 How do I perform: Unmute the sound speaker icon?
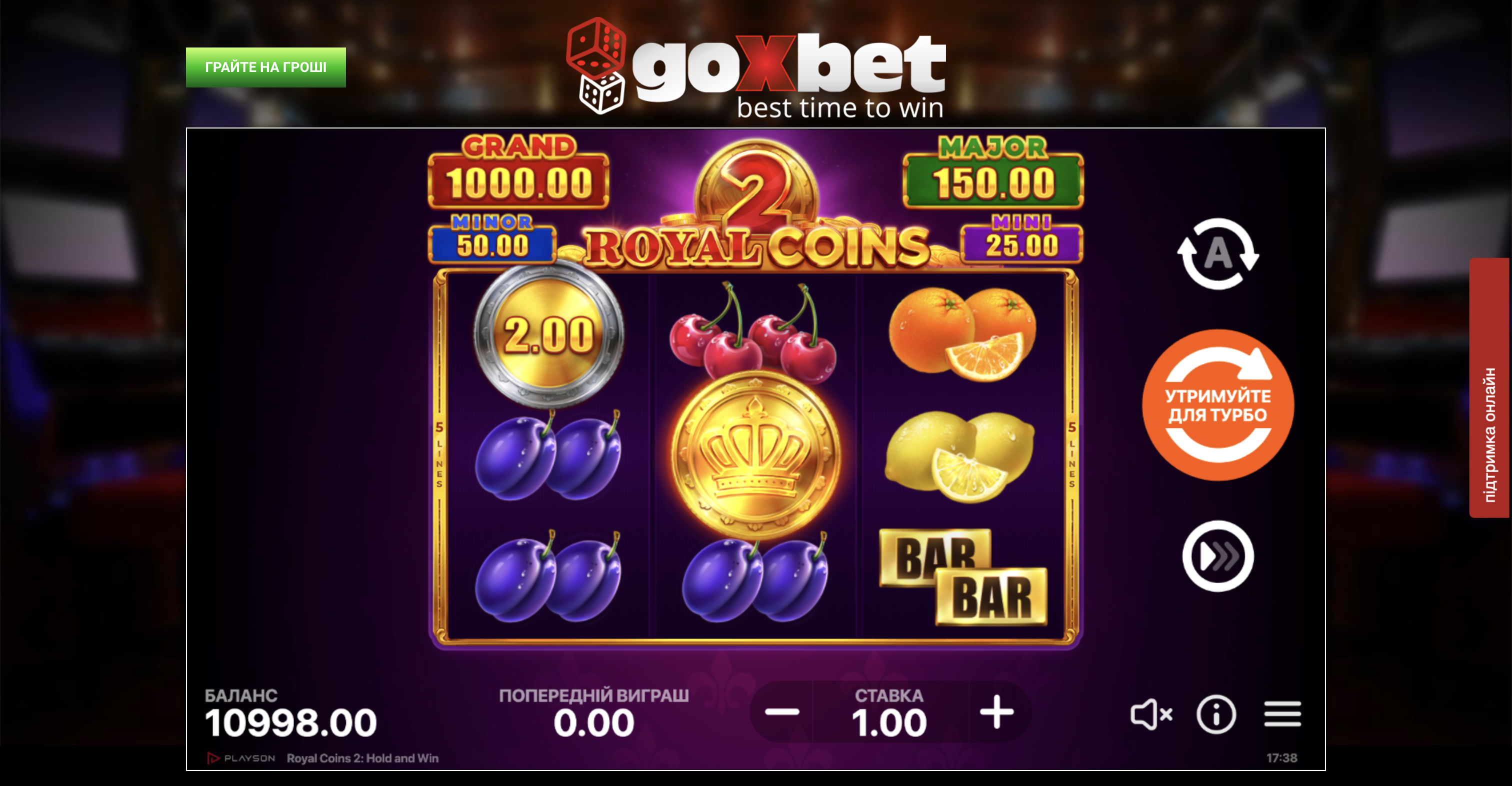[1151, 714]
